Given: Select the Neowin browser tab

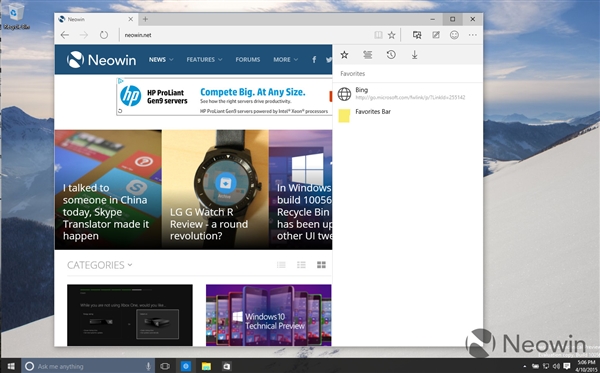Looking at the screenshot, I should (96, 19).
